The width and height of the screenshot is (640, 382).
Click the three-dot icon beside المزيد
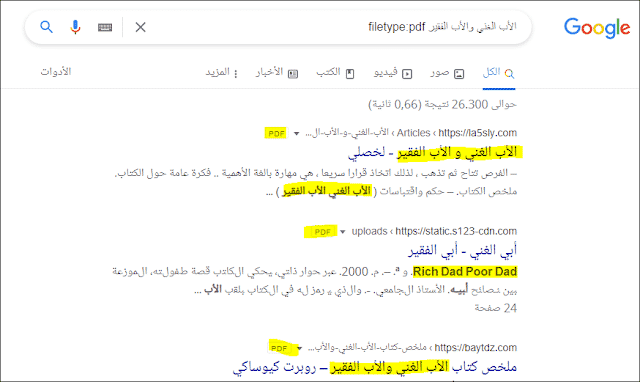236,74
